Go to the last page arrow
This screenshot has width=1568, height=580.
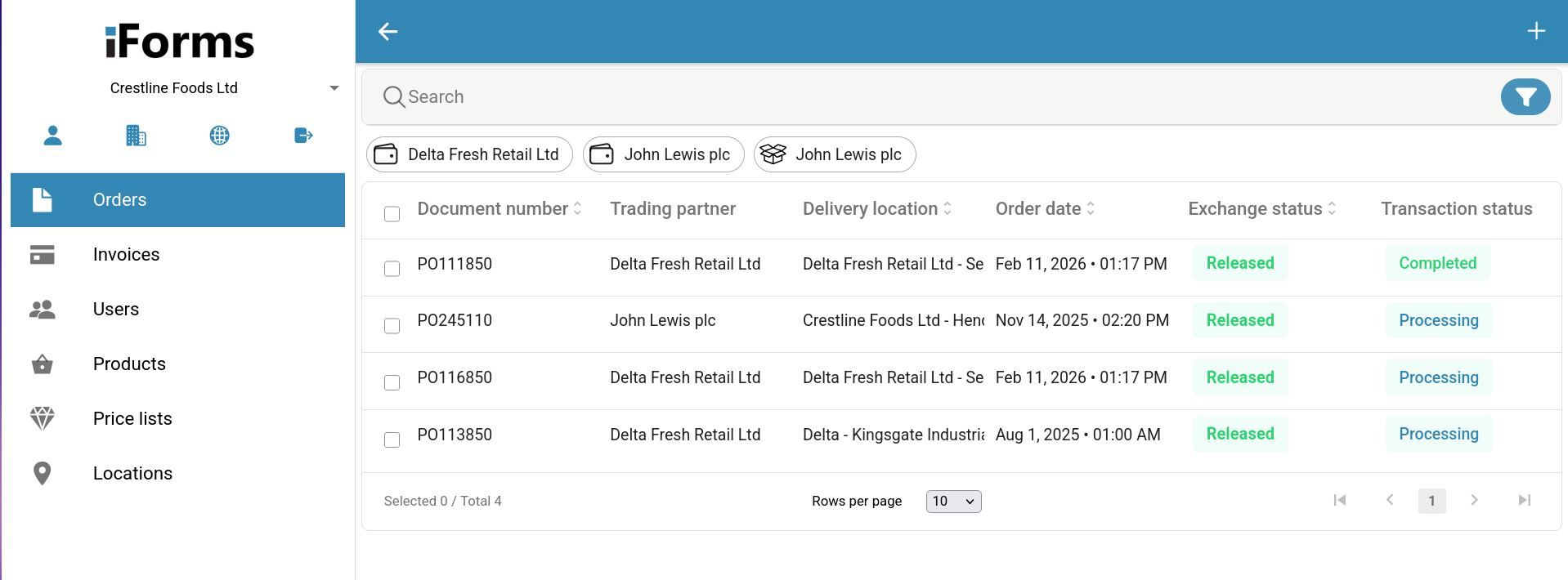[x=1524, y=500]
